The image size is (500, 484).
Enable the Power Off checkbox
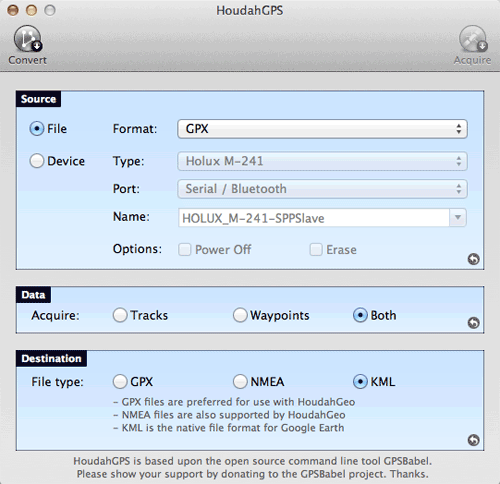tap(185, 249)
